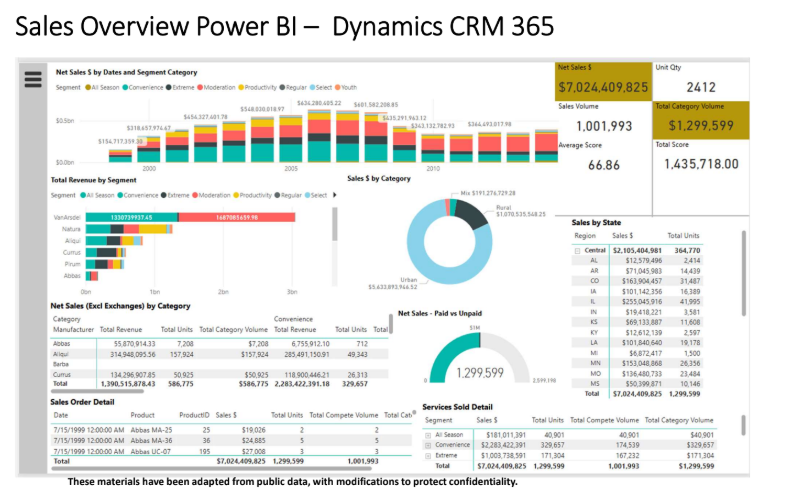Expand the Extreme row in Services Sold Detail

(x=427, y=455)
